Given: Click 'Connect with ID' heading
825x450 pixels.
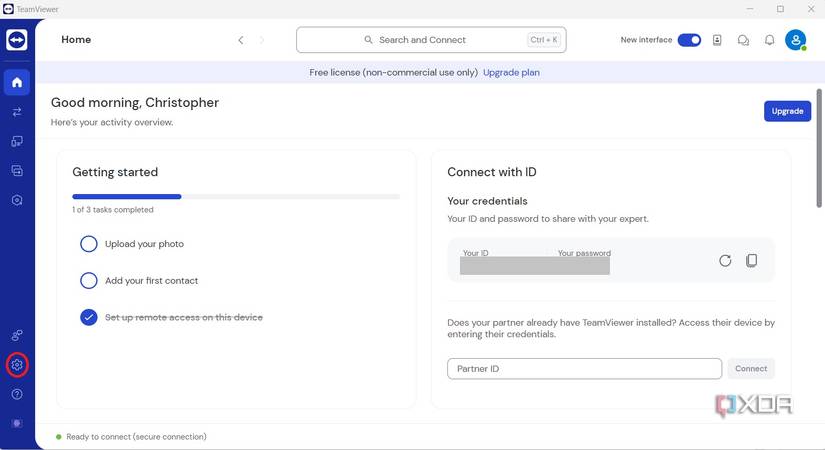Looking at the screenshot, I should point(491,172).
